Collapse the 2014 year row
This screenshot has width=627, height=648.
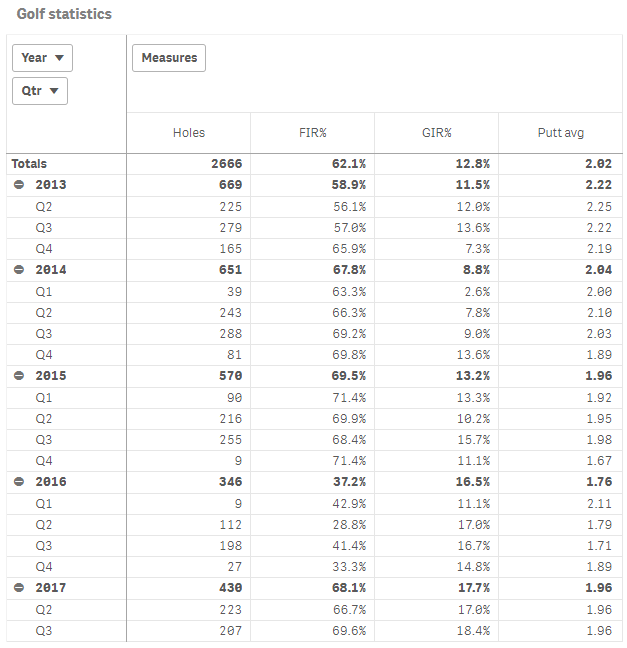tap(19, 269)
